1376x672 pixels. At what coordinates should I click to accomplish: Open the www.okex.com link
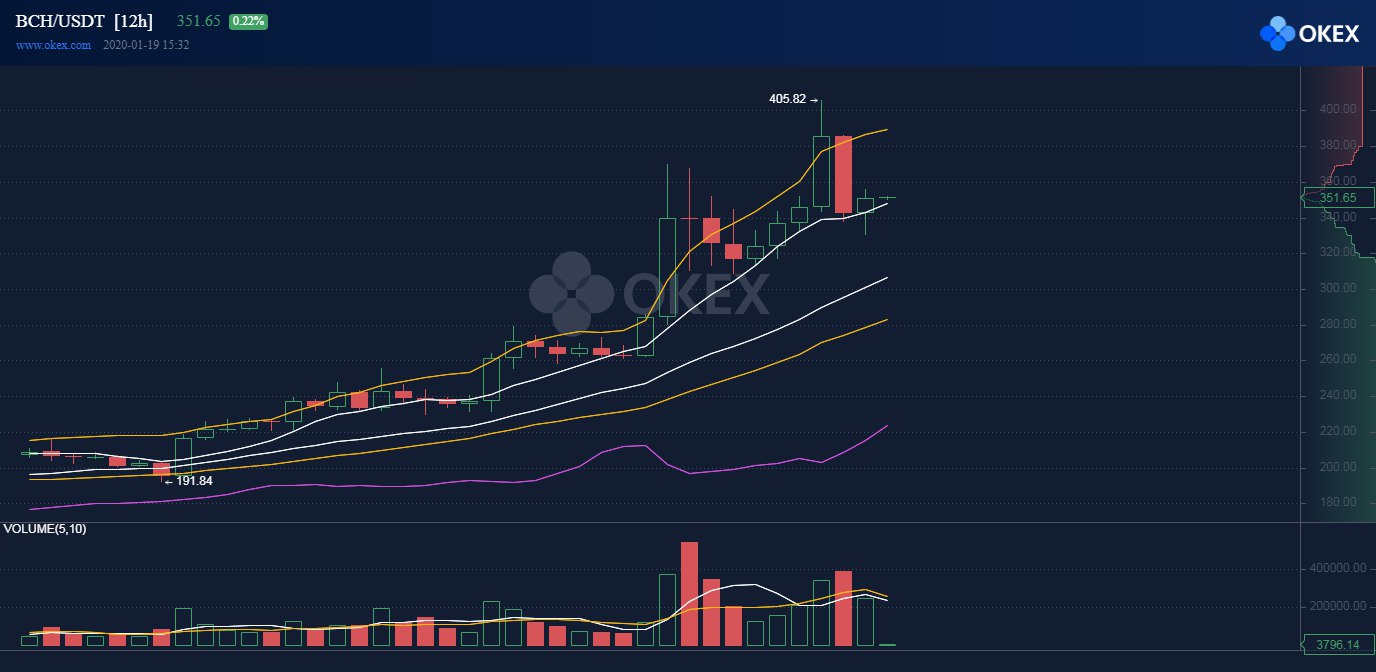[53, 45]
